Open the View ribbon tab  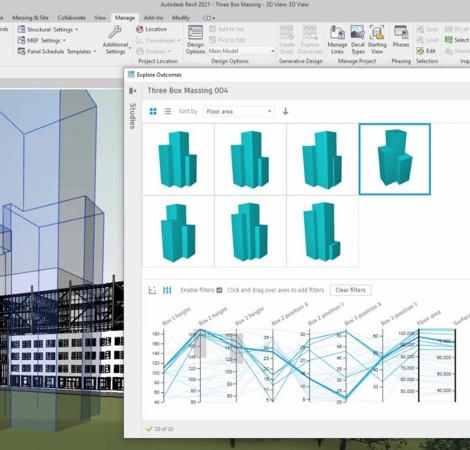[100, 18]
